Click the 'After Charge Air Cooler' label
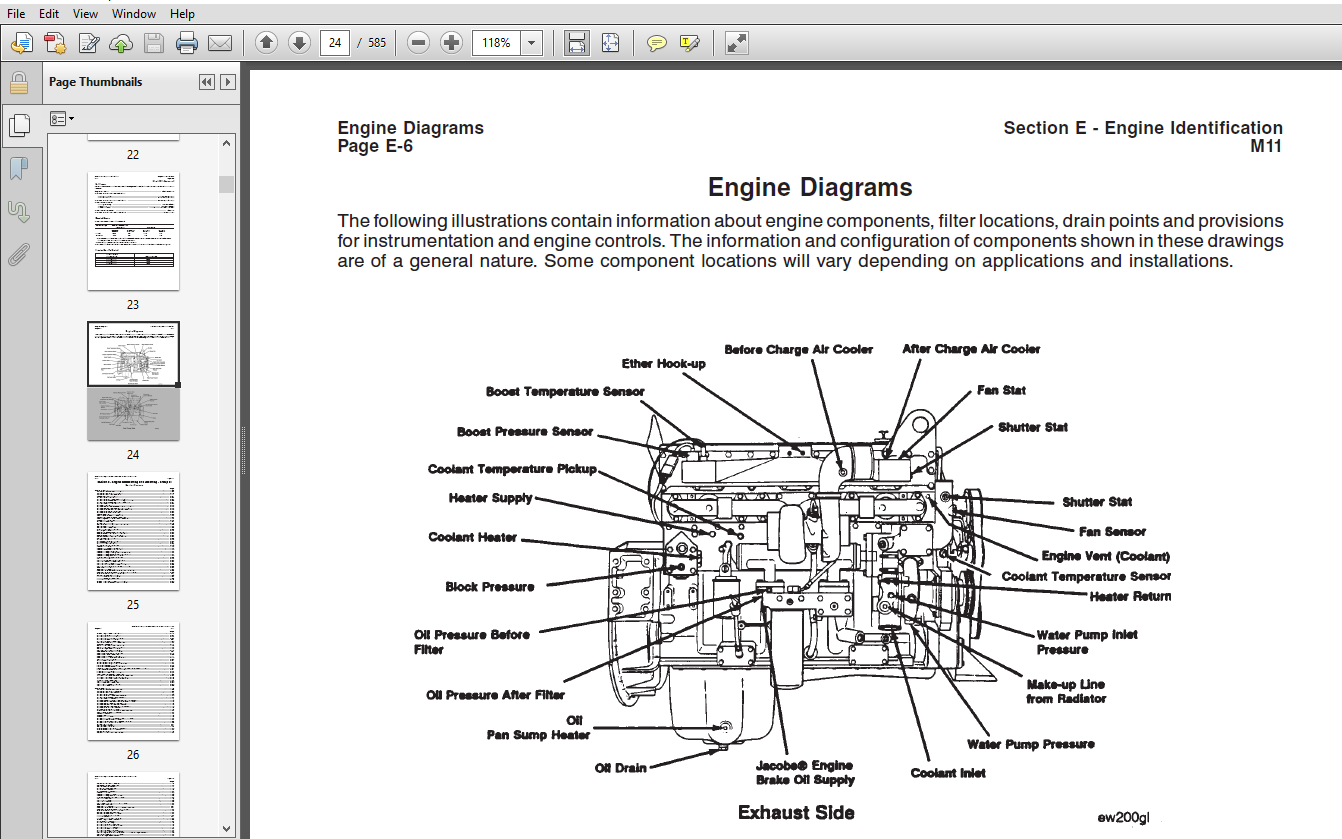The width and height of the screenshot is (1342, 839). tap(971, 349)
